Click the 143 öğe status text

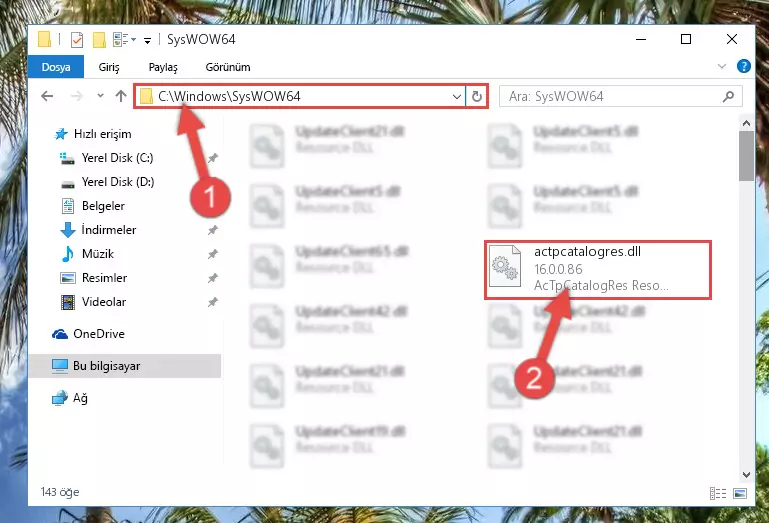60,492
